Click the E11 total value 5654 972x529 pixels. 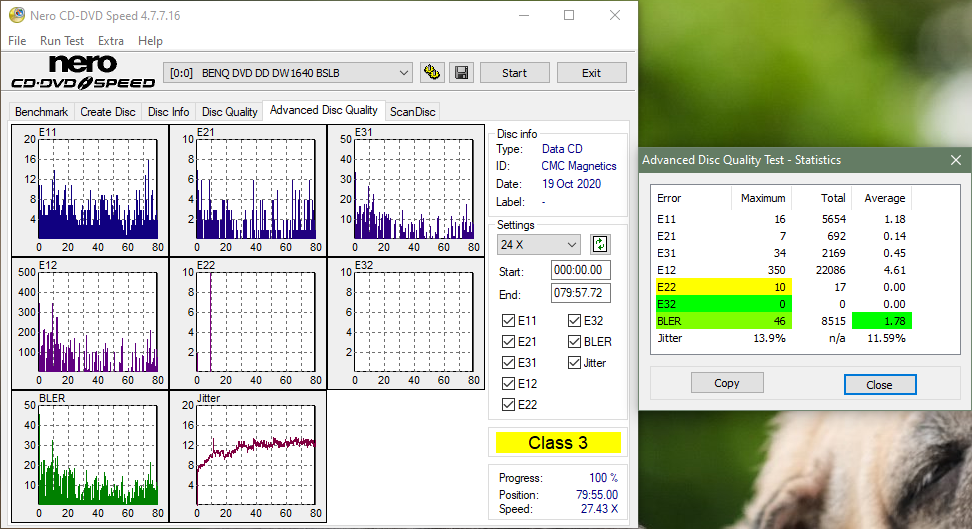(834, 220)
